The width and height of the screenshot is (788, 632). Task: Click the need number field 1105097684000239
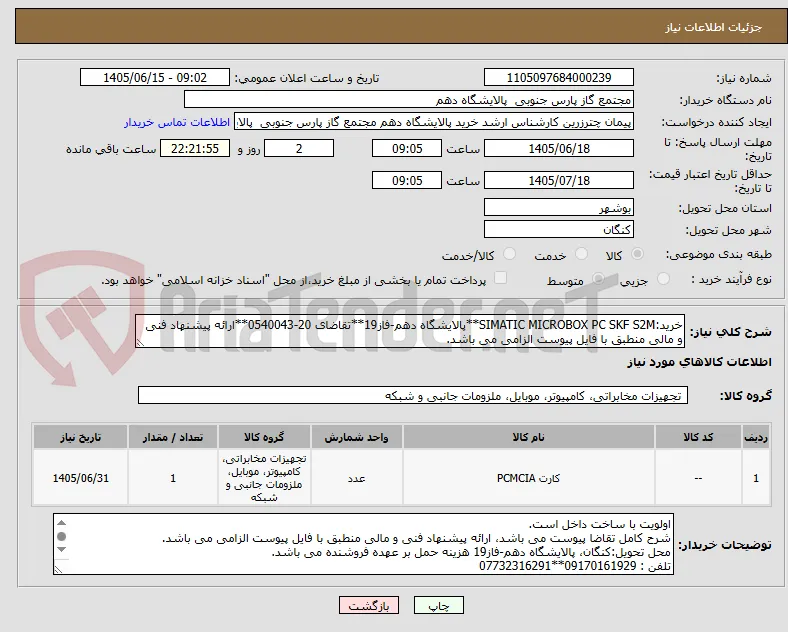[x=559, y=78]
